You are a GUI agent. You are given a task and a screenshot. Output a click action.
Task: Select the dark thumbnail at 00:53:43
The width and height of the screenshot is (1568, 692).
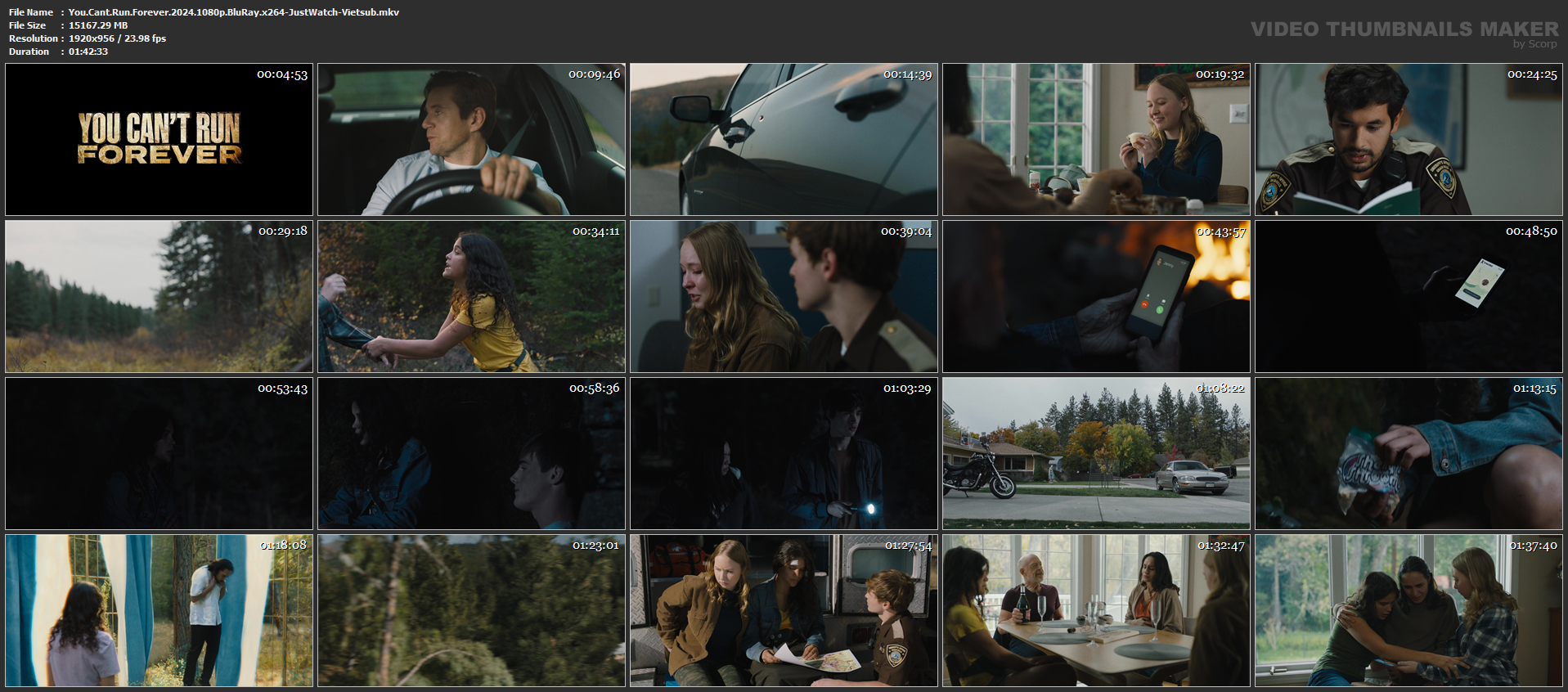159,454
